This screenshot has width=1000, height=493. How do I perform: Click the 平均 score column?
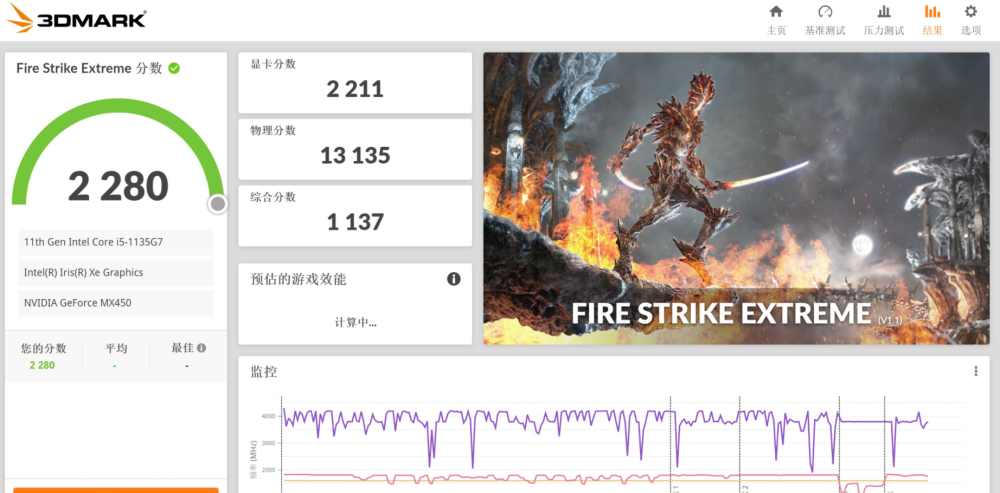tap(115, 356)
